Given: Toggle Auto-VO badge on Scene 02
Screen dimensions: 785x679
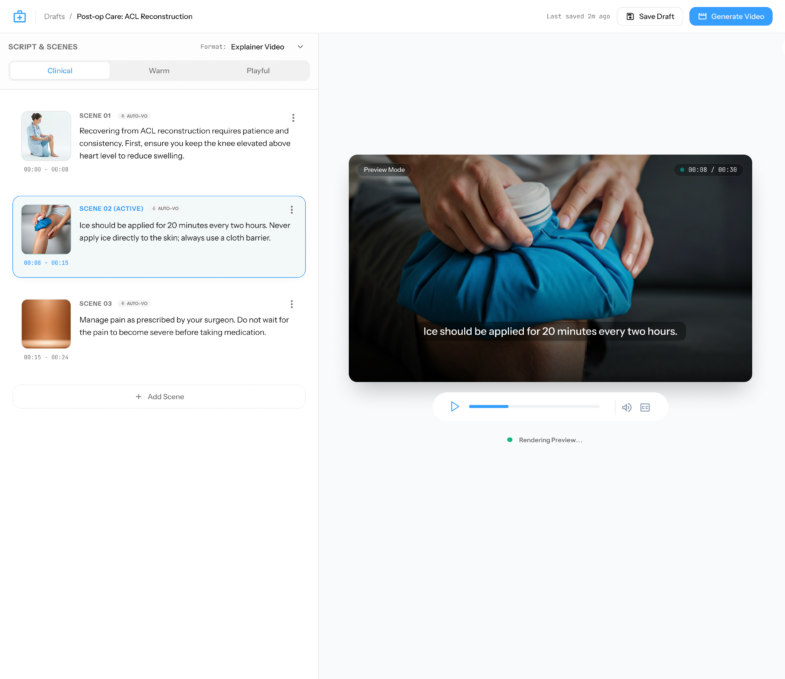Looking at the screenshot, I should tap(165, 208).
